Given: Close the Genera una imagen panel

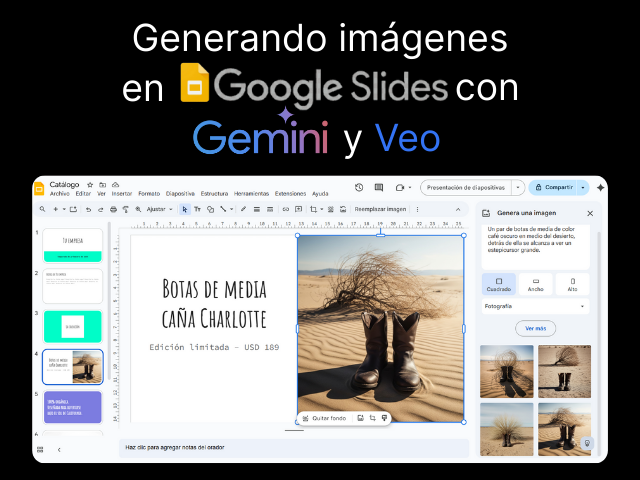Looking at the screenshot, I should click(x=590, y=213).
